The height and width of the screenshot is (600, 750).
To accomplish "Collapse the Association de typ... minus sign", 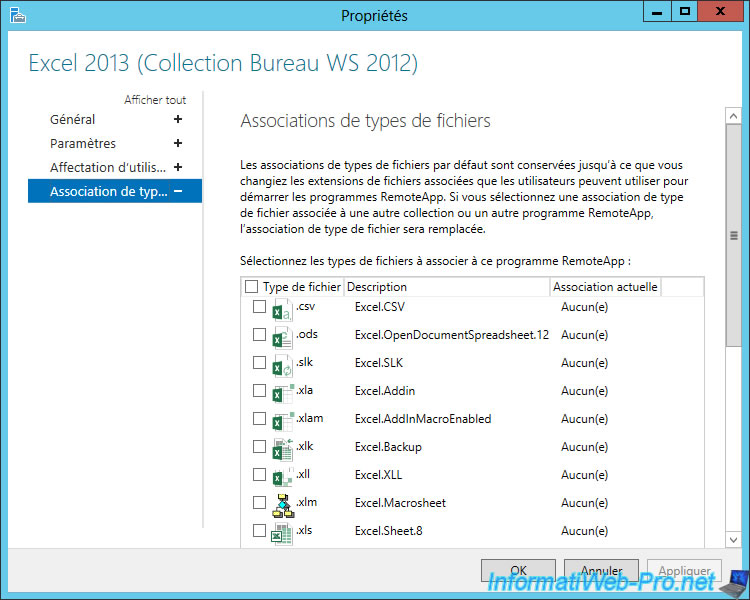I will pos(178,191).
